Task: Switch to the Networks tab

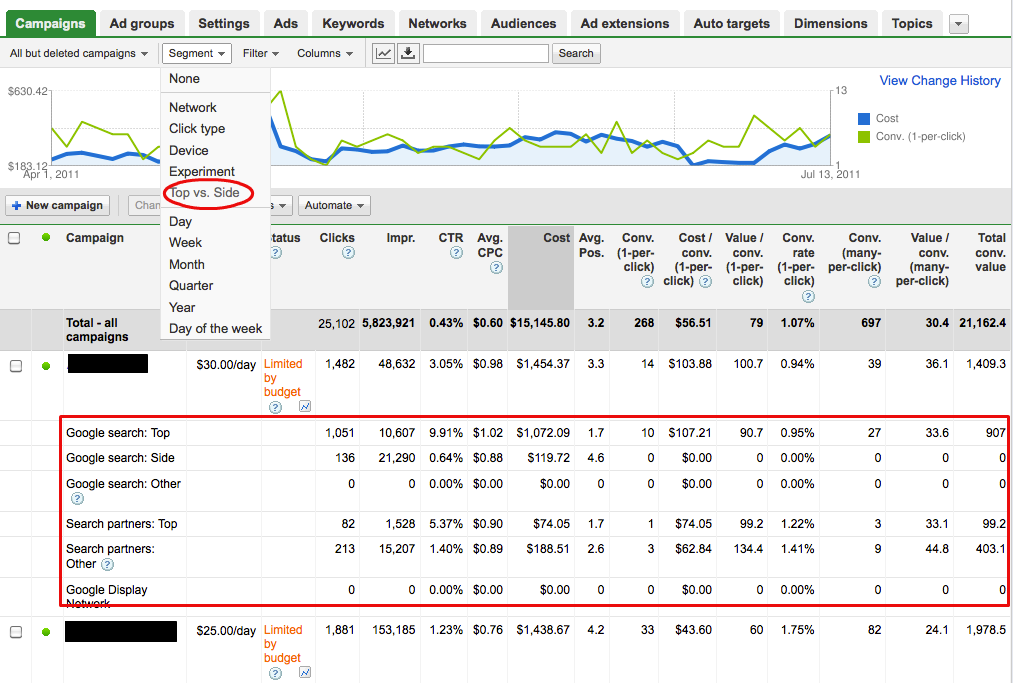Action: 437,24
